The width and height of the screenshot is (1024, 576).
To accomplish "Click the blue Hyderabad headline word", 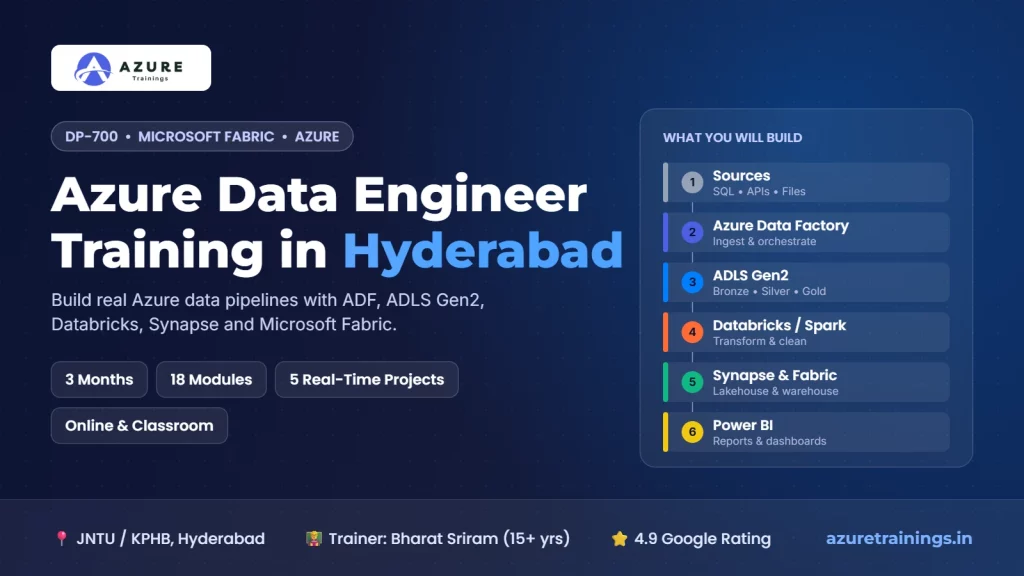I will pos(483,252).
